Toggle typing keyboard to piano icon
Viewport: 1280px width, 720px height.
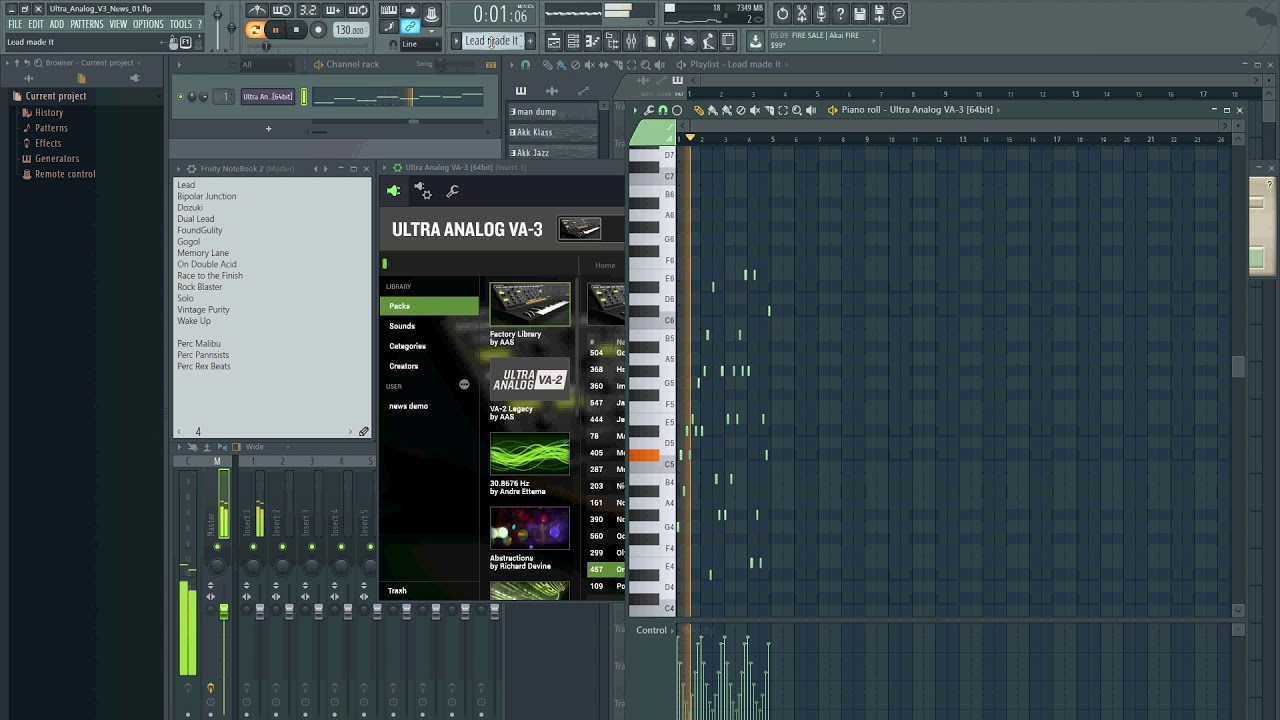pos(389,10)
